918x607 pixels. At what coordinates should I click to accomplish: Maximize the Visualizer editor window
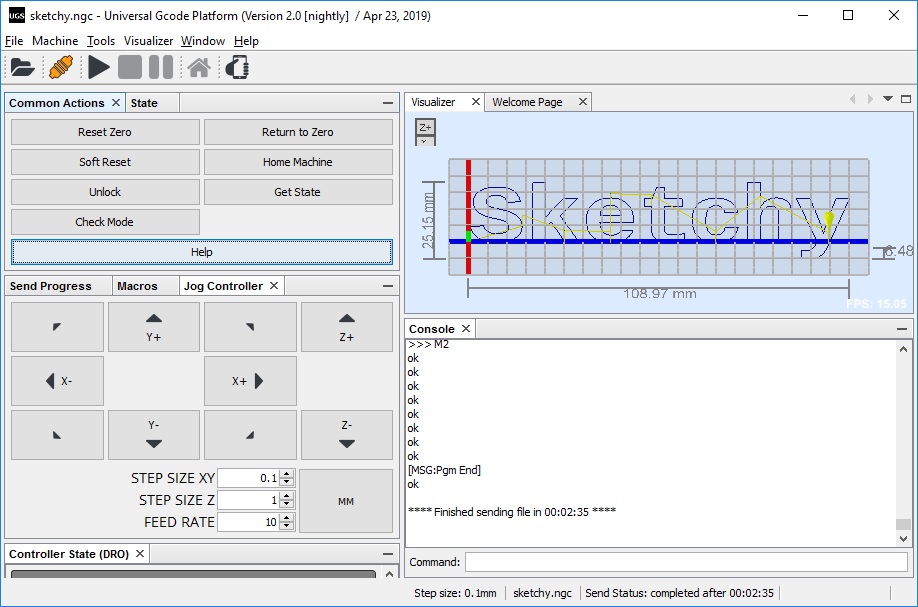pos(906,99)
